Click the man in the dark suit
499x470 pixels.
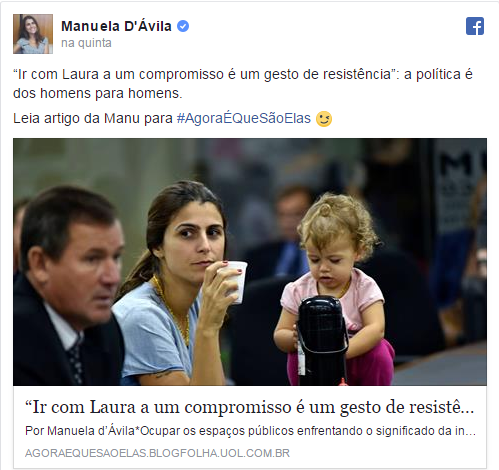click(x=68, y=287)
